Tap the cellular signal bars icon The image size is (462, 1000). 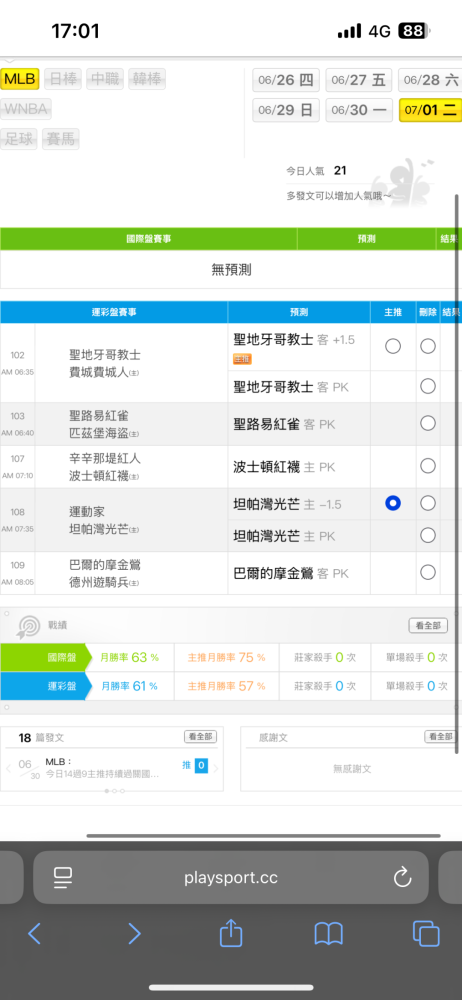coord(349,31)
